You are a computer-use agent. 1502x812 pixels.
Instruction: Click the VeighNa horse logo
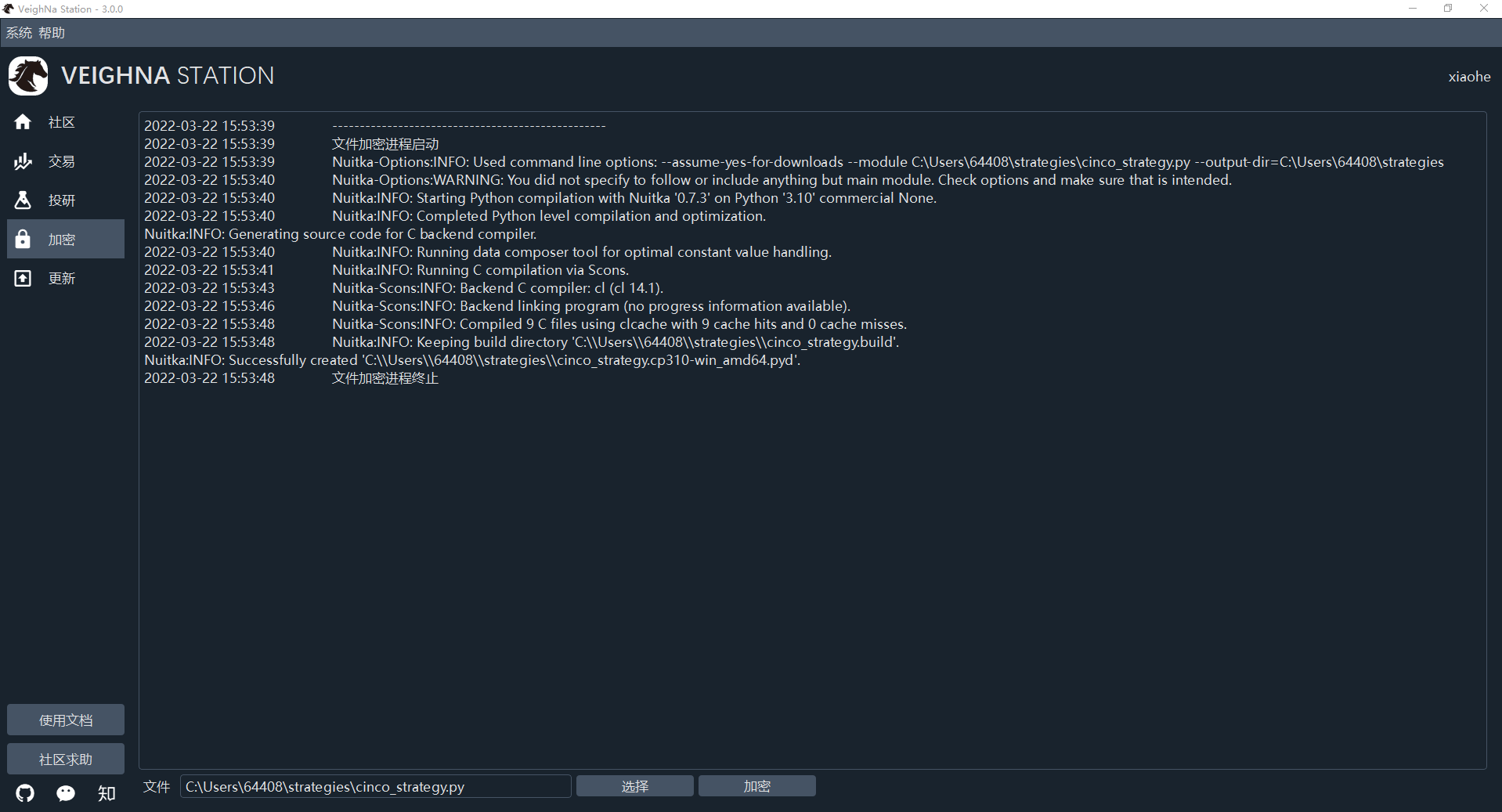[27, 75]
